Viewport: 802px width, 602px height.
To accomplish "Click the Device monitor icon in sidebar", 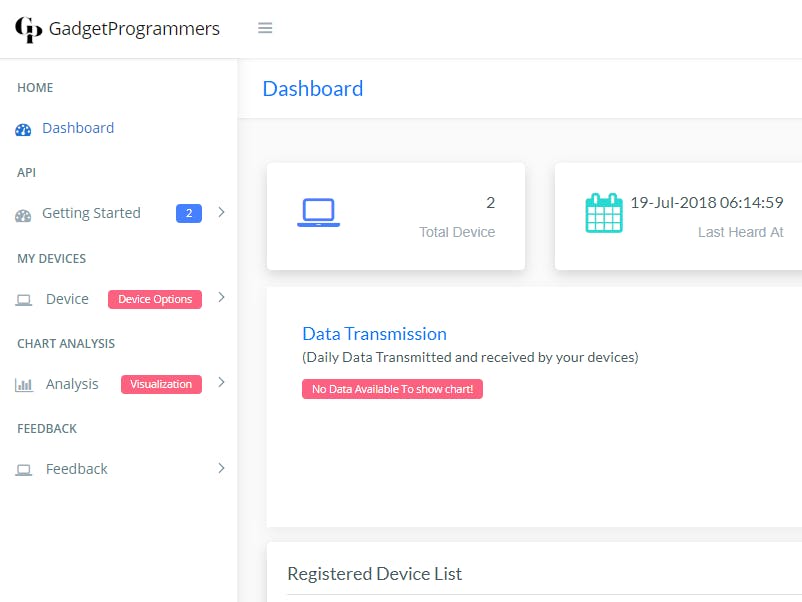I will pyautogui.click(x=22, y=298).
